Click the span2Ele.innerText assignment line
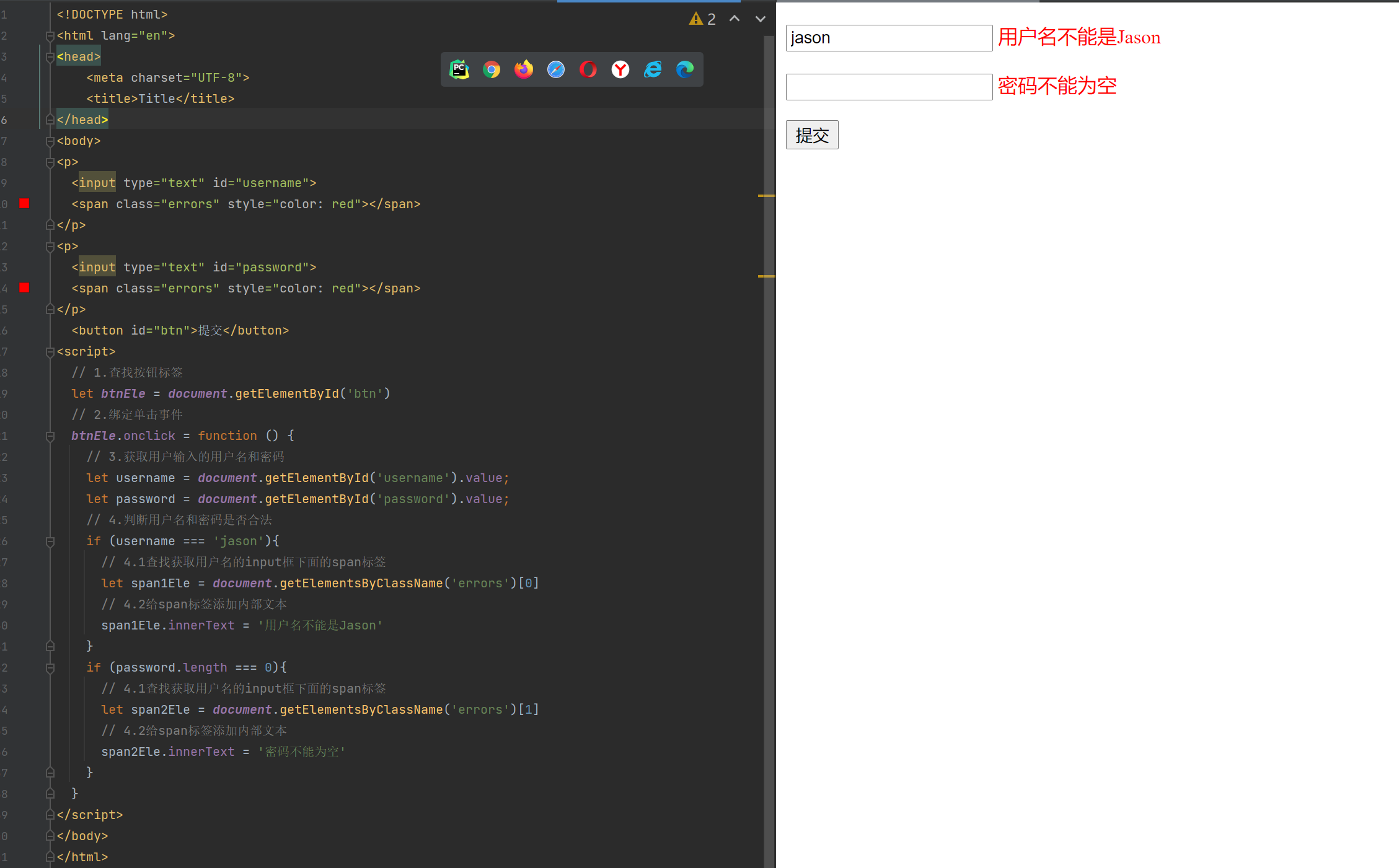 click(223, 752)
